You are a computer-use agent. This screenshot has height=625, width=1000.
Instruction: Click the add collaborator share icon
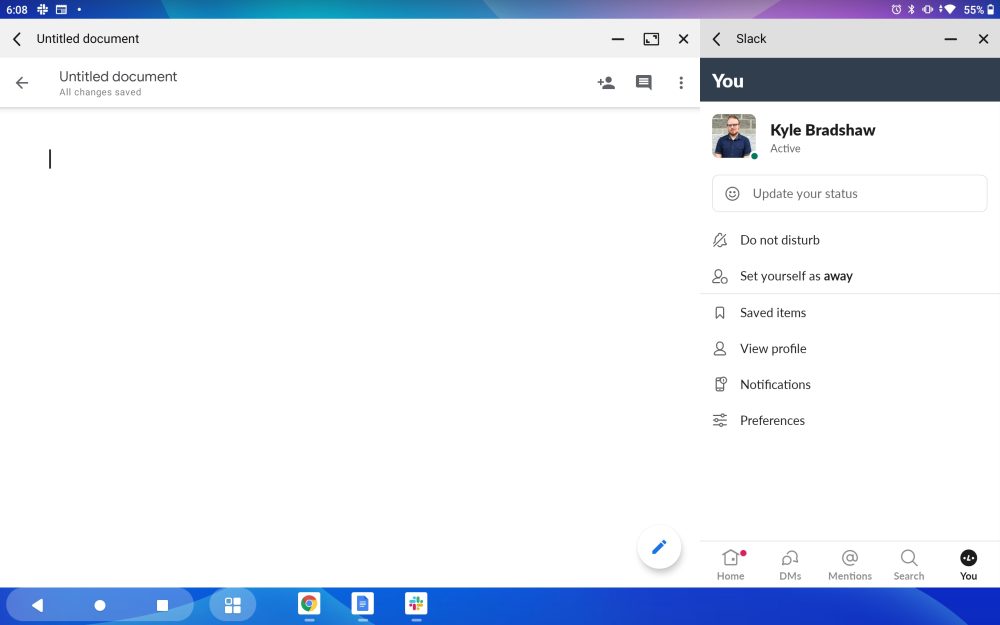(606, 83)
